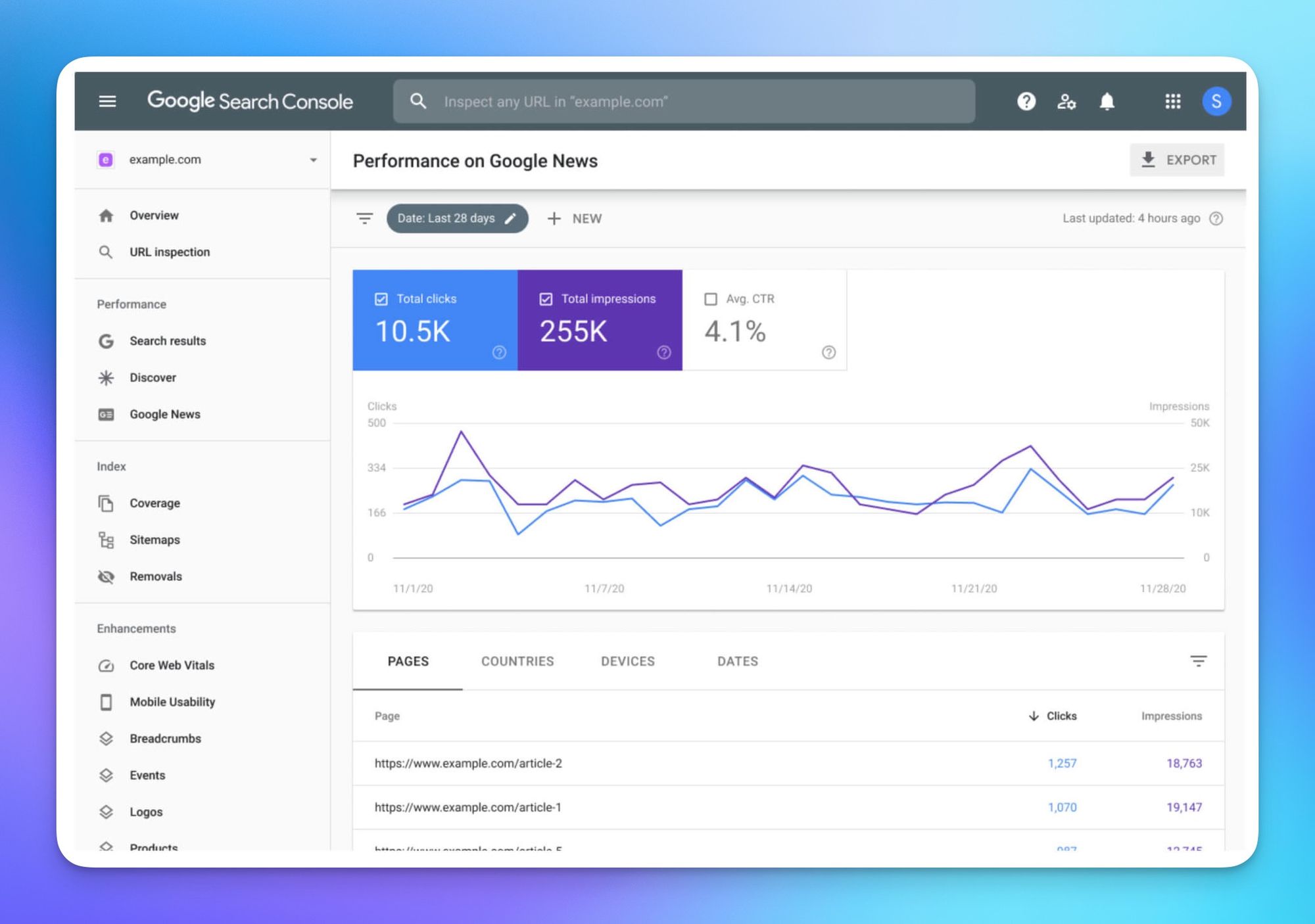
Task: Open the notifications bell
Action: 1107,101
